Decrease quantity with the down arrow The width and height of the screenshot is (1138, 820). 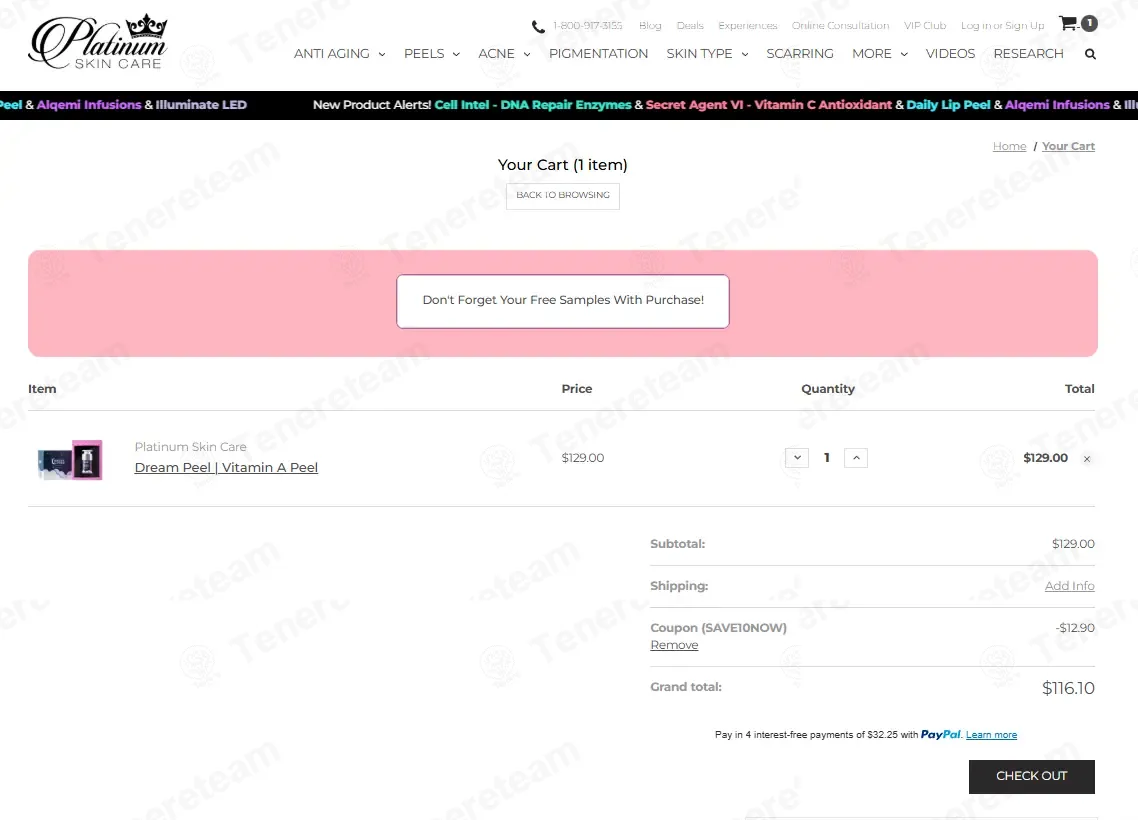797,458
